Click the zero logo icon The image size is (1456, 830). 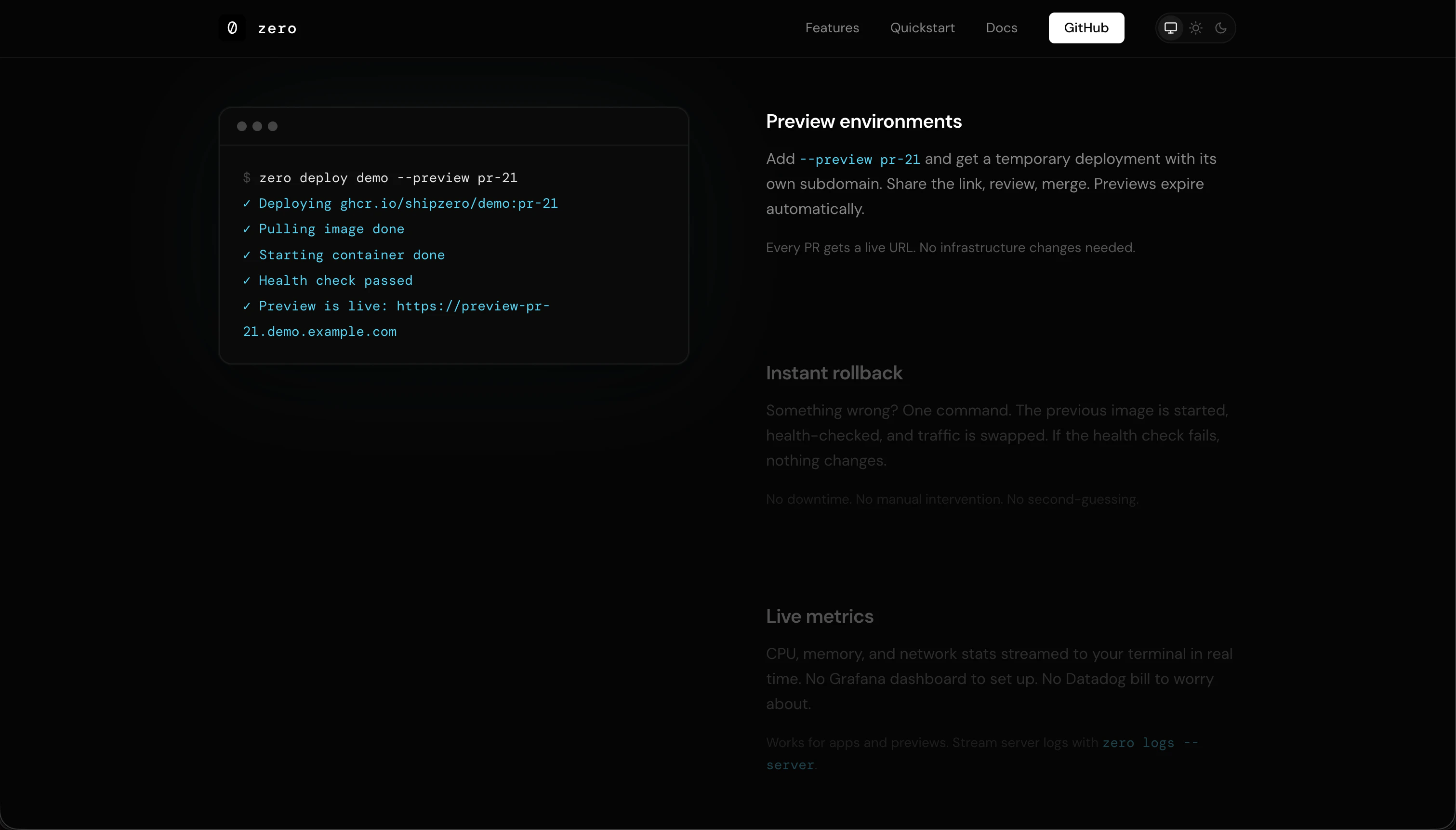coord(231,27)
